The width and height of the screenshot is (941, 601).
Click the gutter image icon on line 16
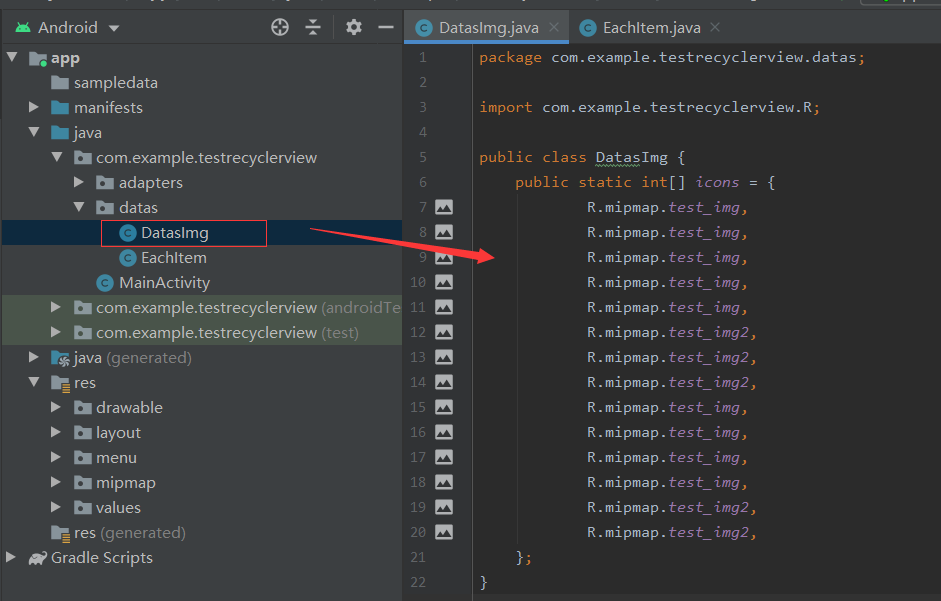tap(443, 432)
